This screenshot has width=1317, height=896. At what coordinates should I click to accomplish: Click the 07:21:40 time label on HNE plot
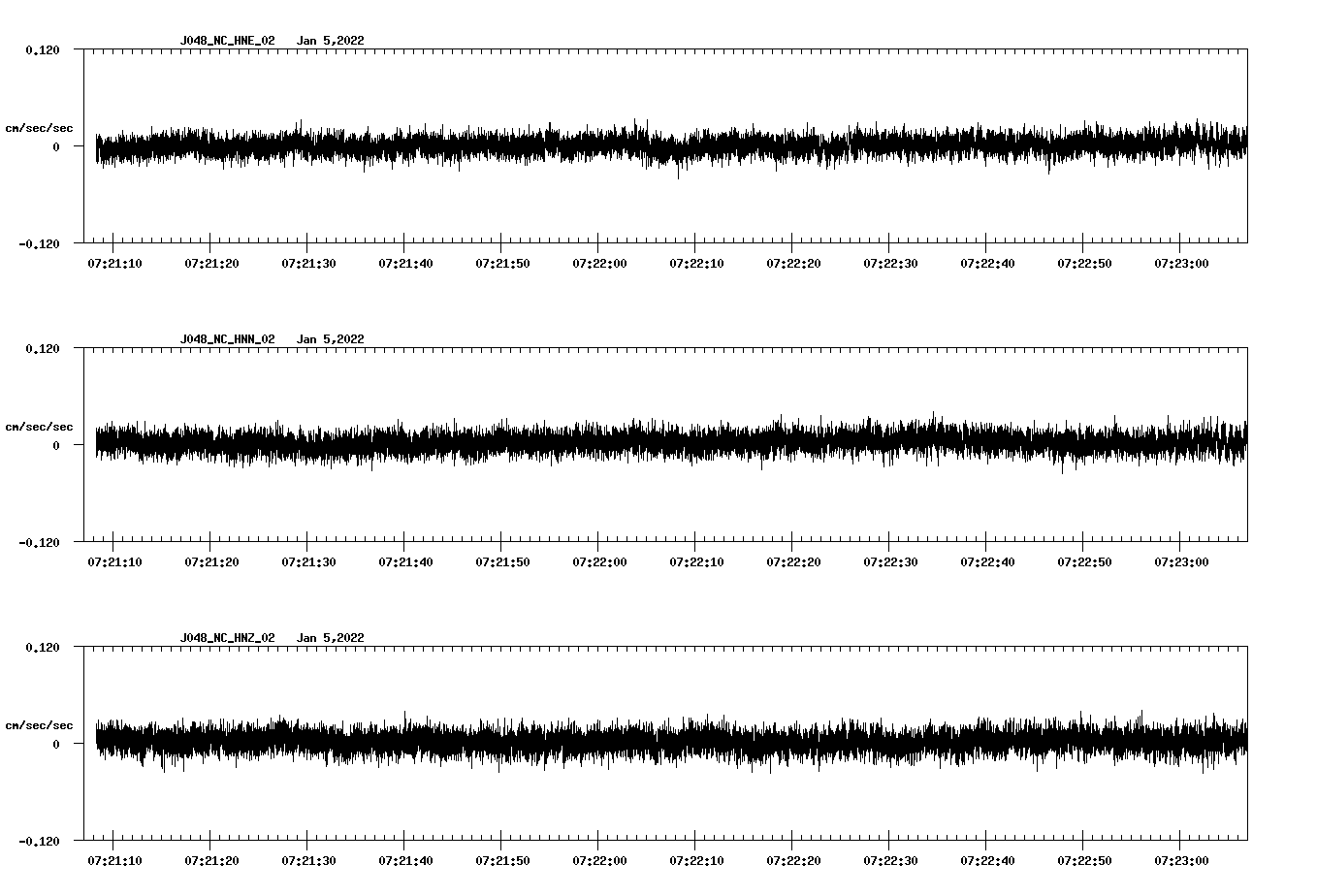coord(405,263)
